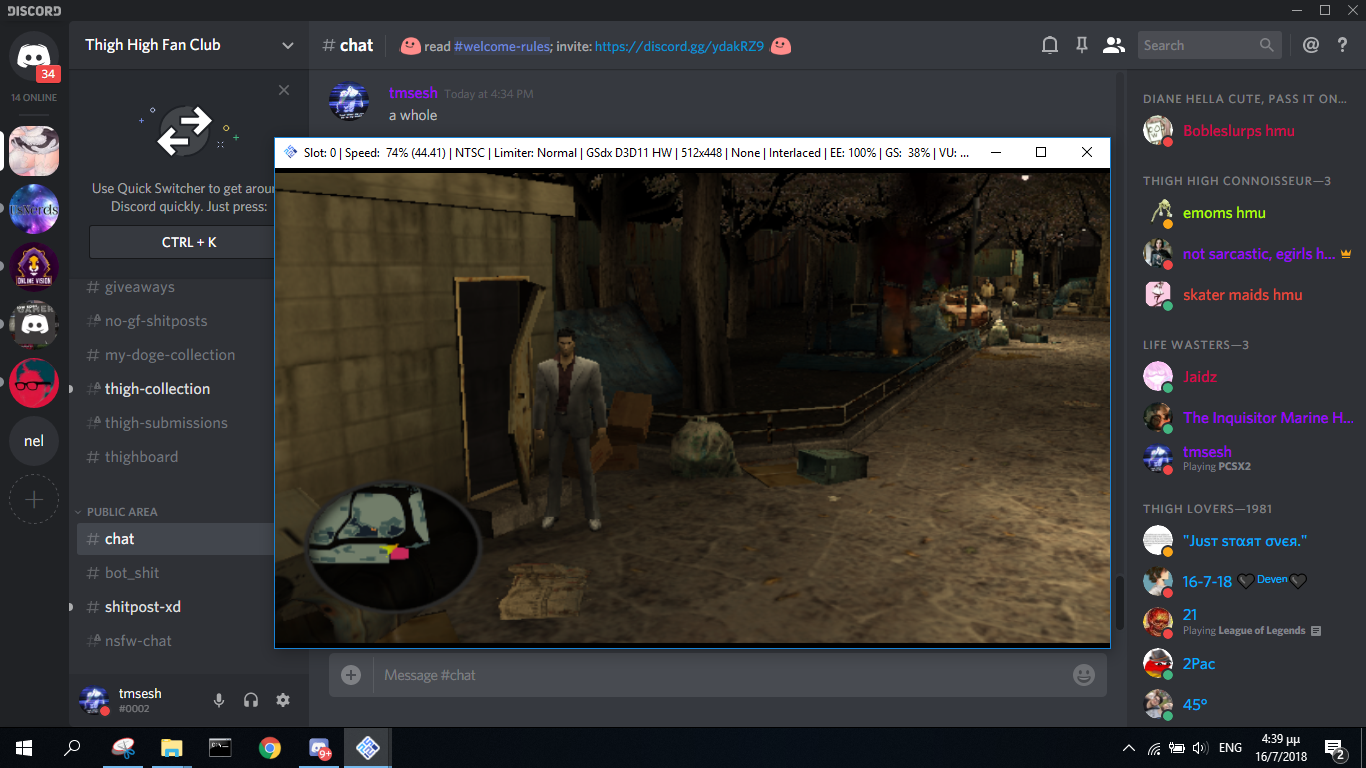Collapse the PUBLIC AREA category
This screenshot has width=1366, height=768.
(x=121, y=512)
